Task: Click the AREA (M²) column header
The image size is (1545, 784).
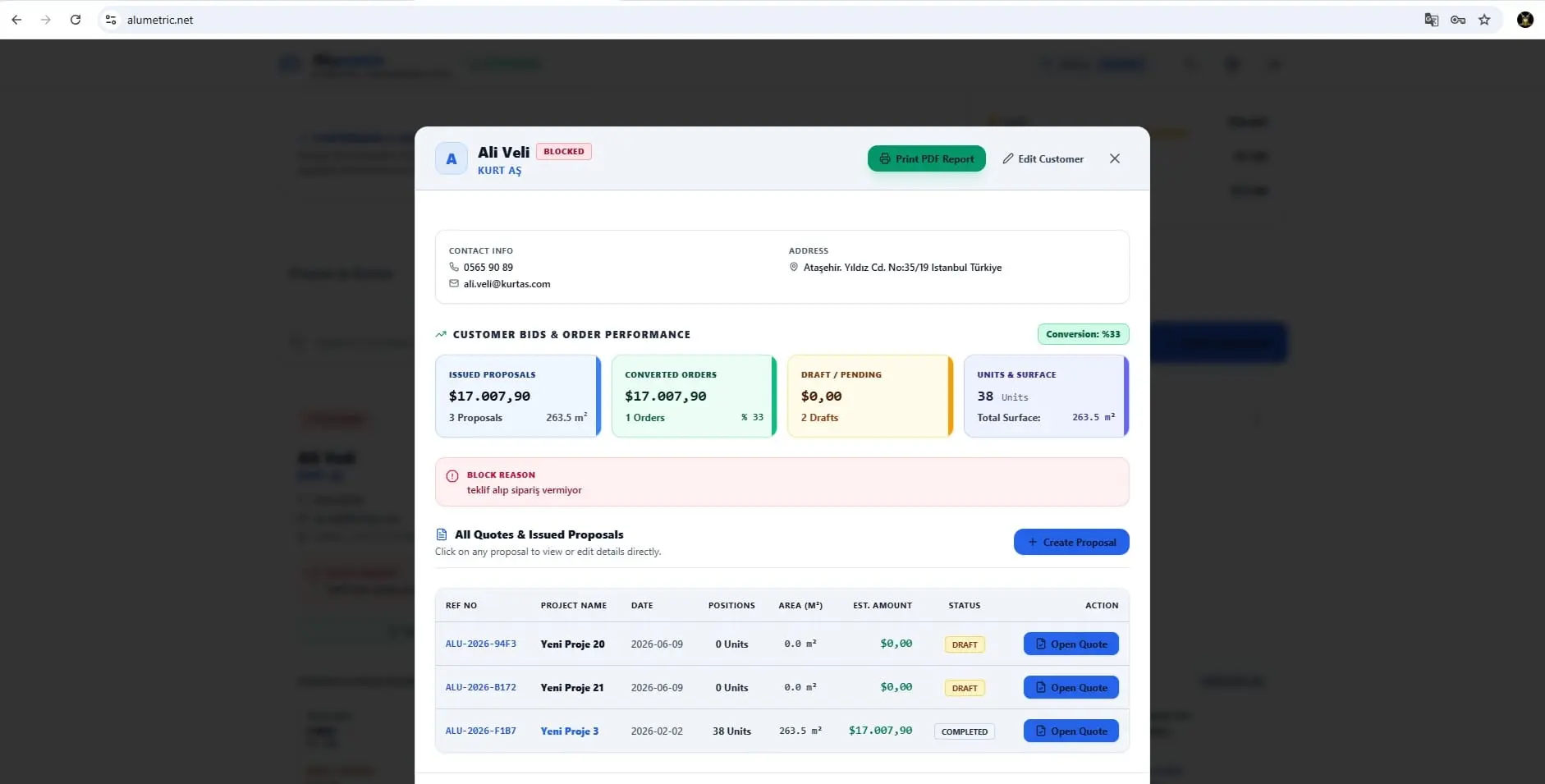Action: click(800, 605)
